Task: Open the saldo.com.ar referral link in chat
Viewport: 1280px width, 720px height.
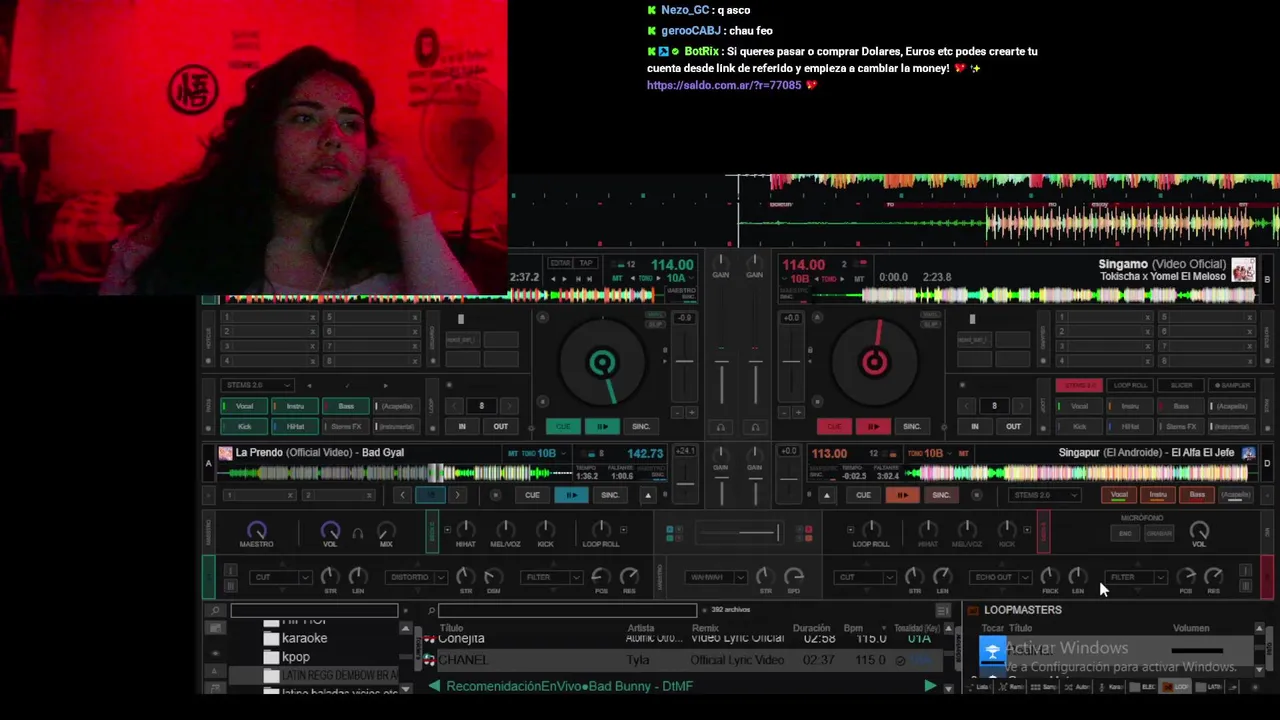Action: click(x=724, y=86)
